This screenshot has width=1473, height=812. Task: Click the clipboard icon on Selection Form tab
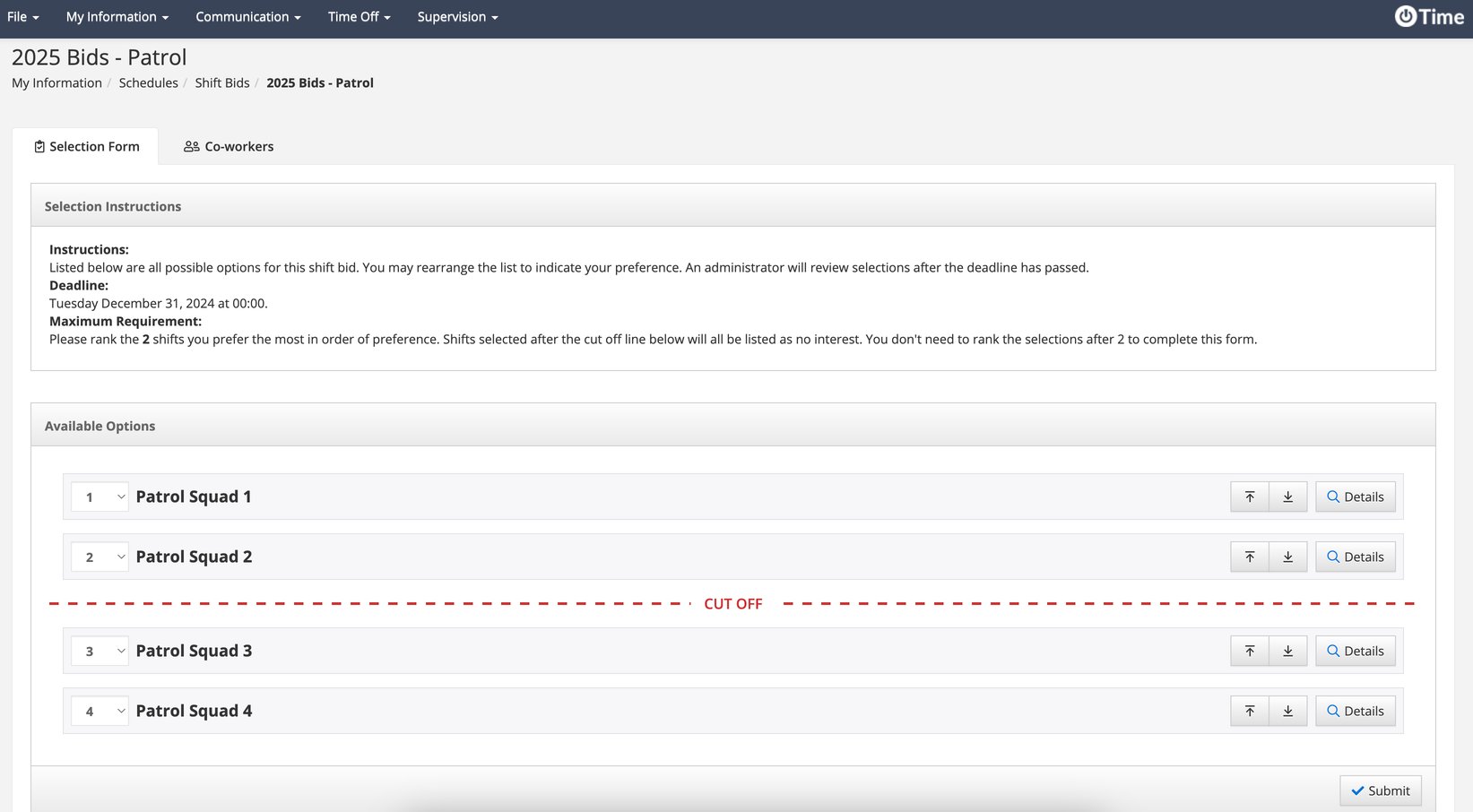click(39, 145)
